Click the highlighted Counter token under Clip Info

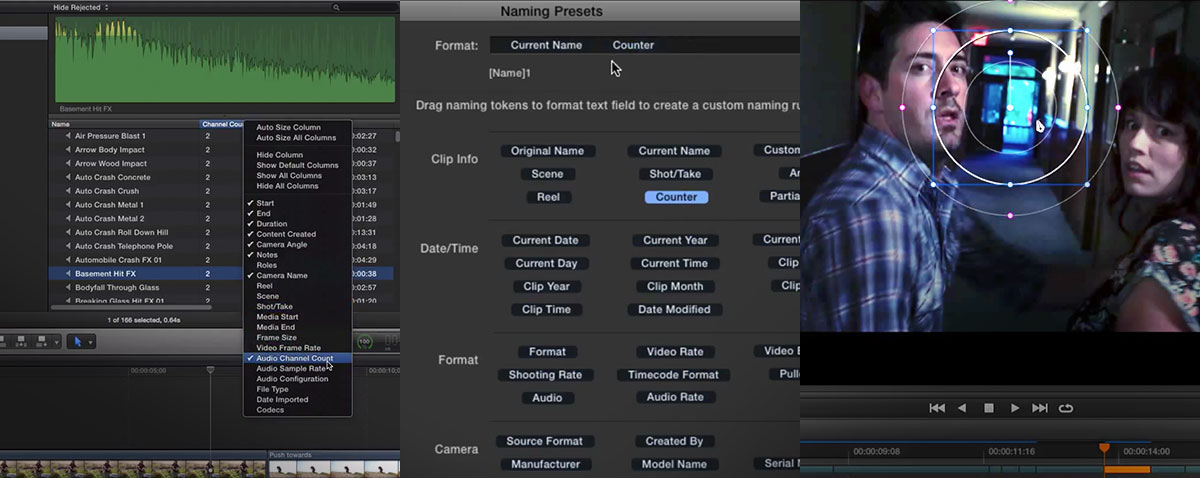click(676, 197)
